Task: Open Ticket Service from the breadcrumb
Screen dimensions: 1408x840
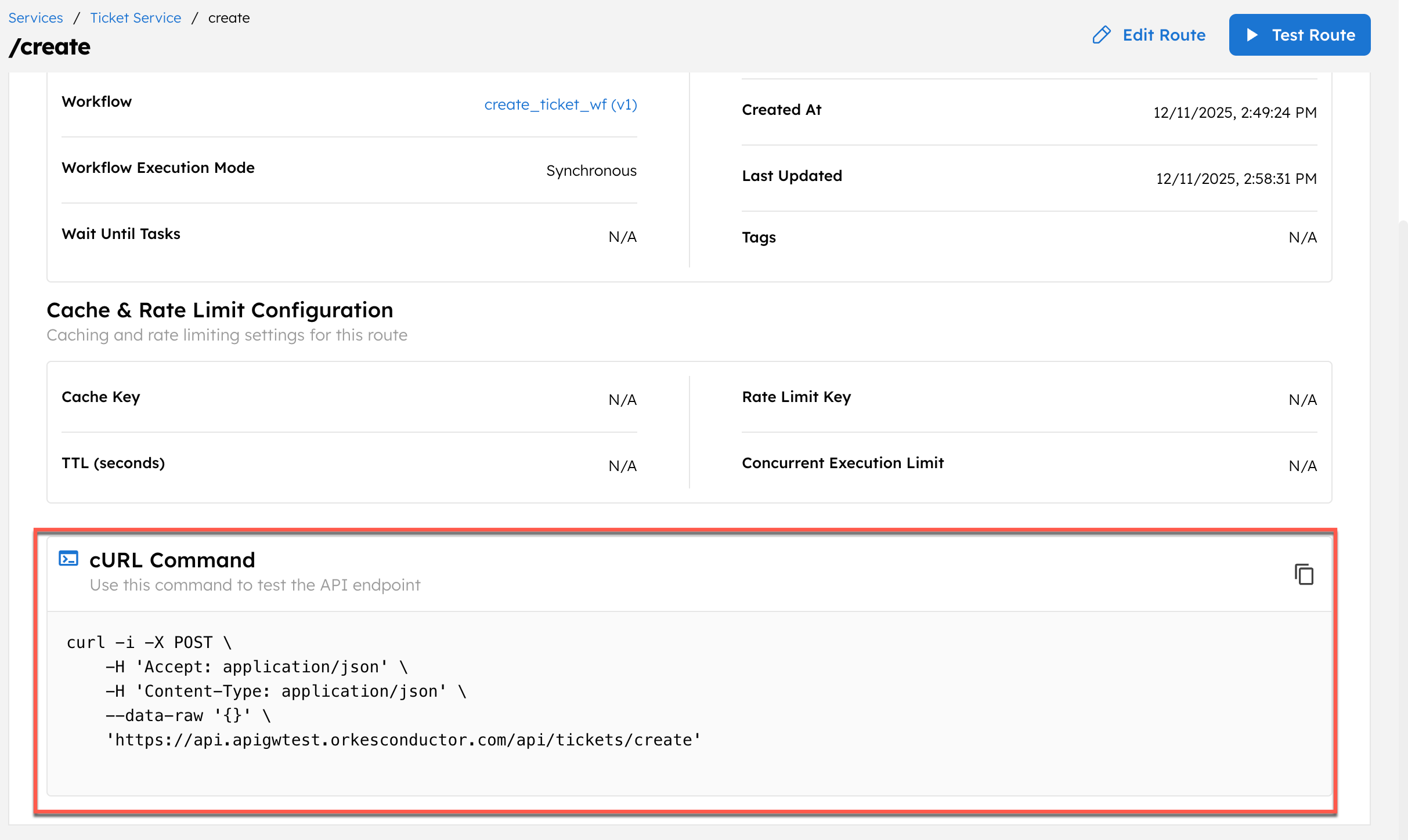Action: pyautogui.click(x=135, y=17)
